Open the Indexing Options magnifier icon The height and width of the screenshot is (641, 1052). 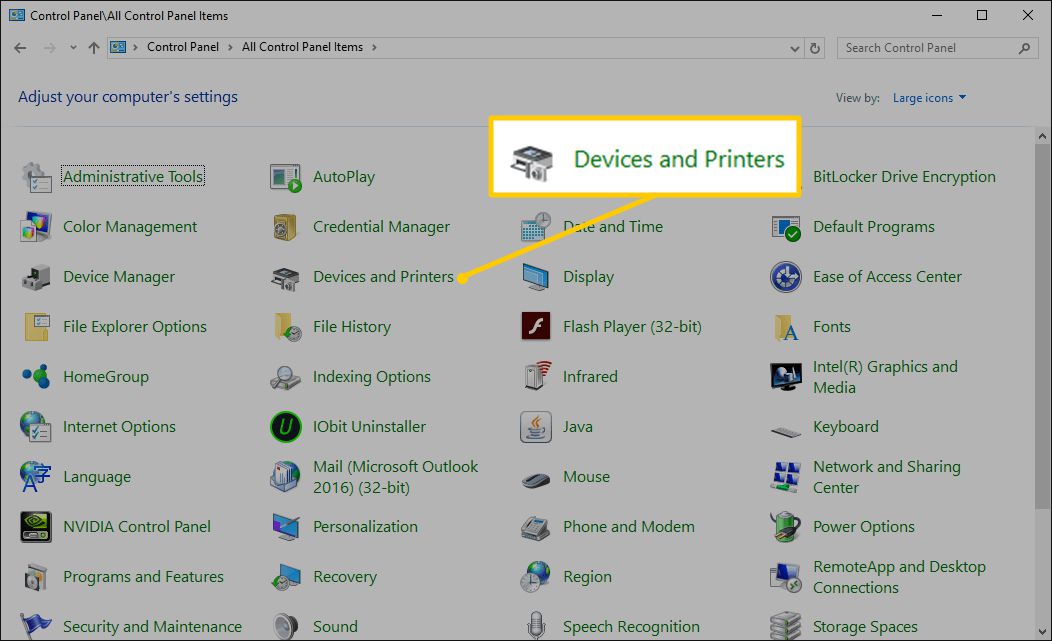[285, 377]
